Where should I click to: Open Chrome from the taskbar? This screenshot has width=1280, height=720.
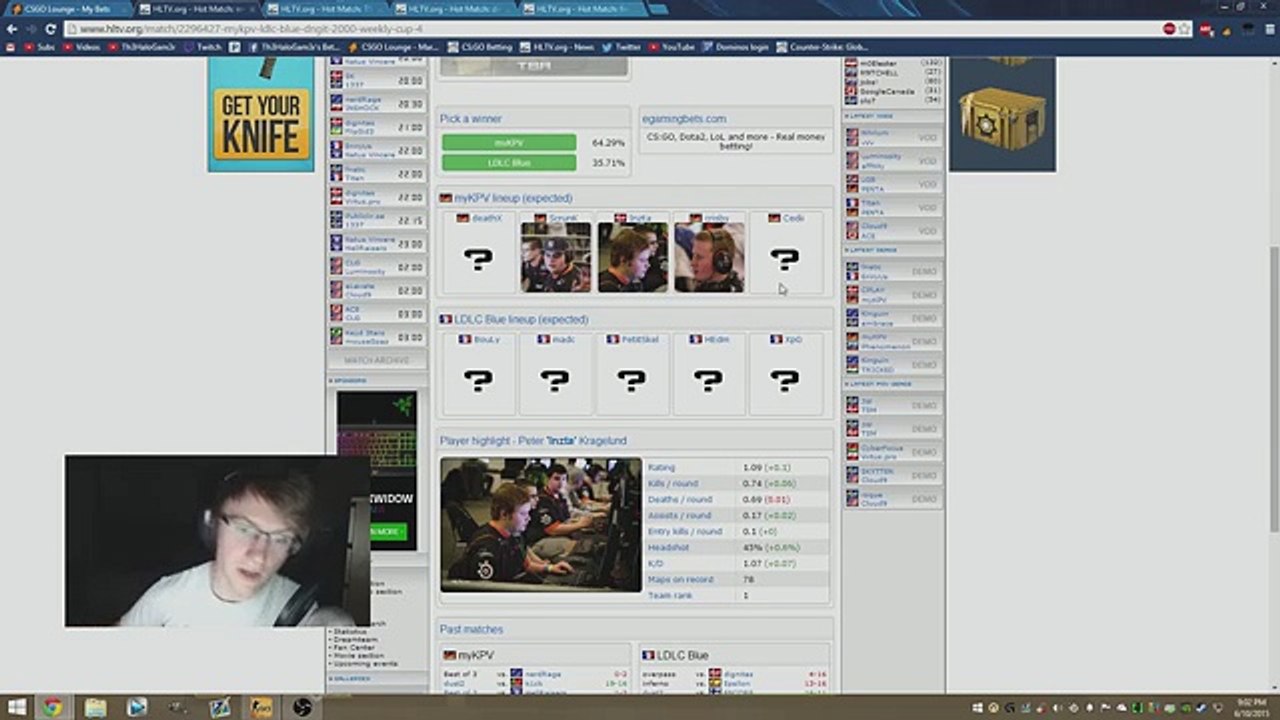coord(52,708)
